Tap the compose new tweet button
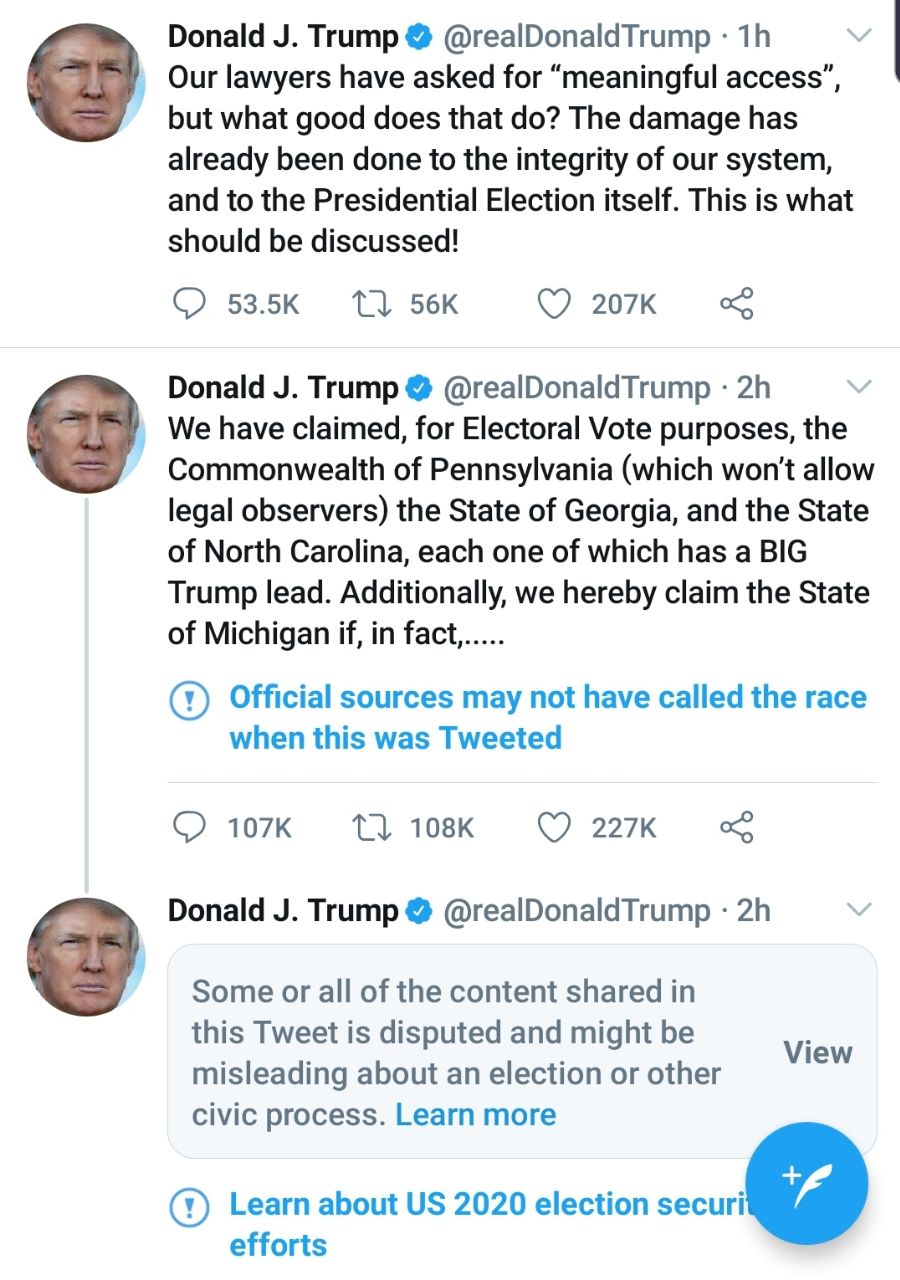900x1280 pixels. coord(806,1183)
